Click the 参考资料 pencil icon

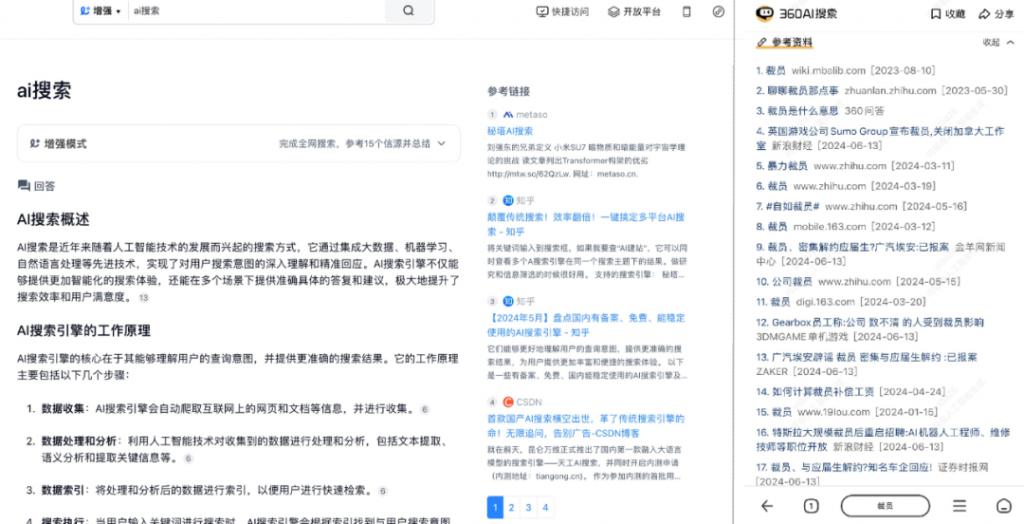click(761, 42)
